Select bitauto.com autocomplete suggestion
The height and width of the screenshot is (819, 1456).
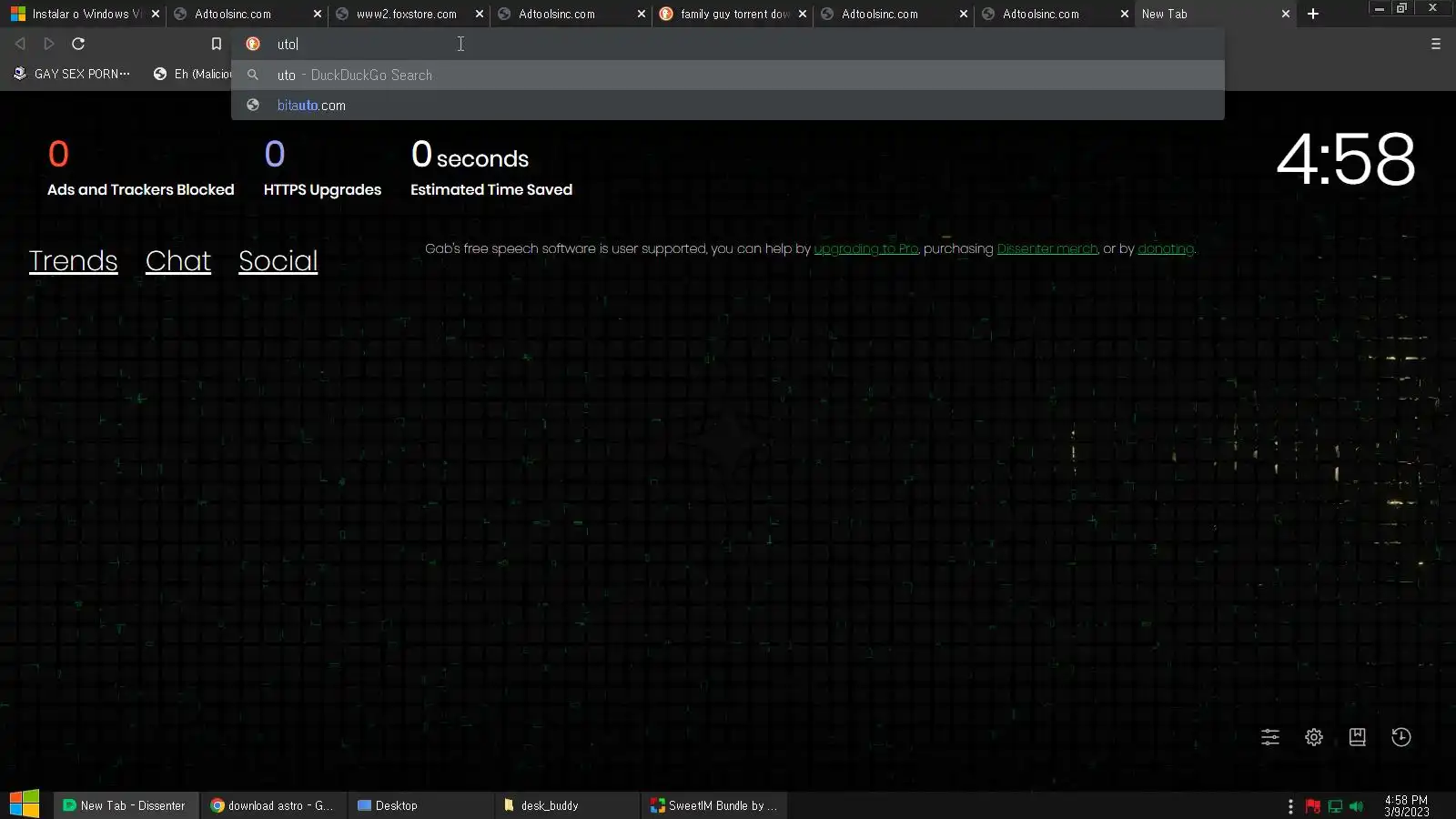pos(728,106)
